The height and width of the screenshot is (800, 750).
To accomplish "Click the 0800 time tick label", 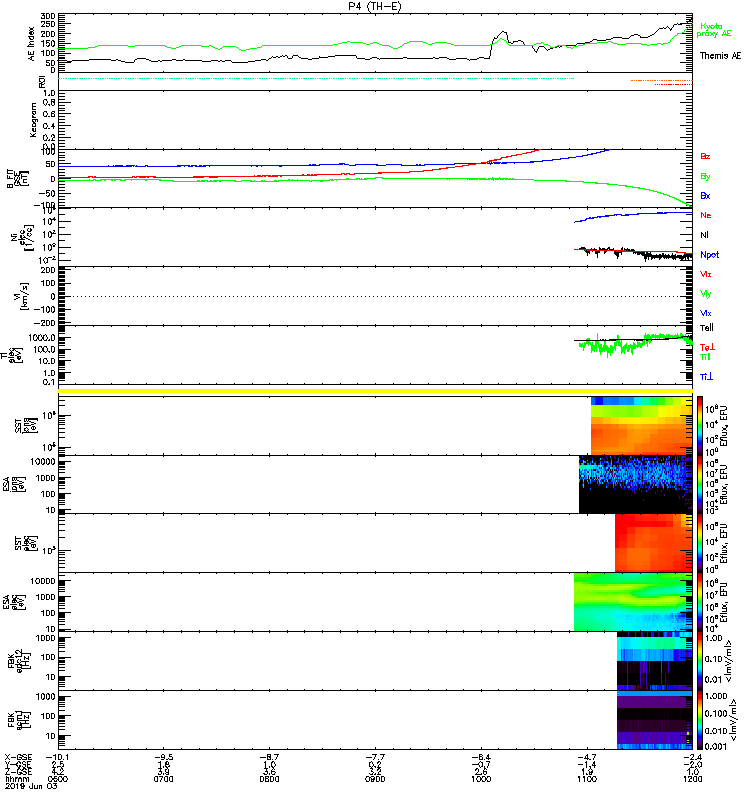I will click(x=269, y=779).
